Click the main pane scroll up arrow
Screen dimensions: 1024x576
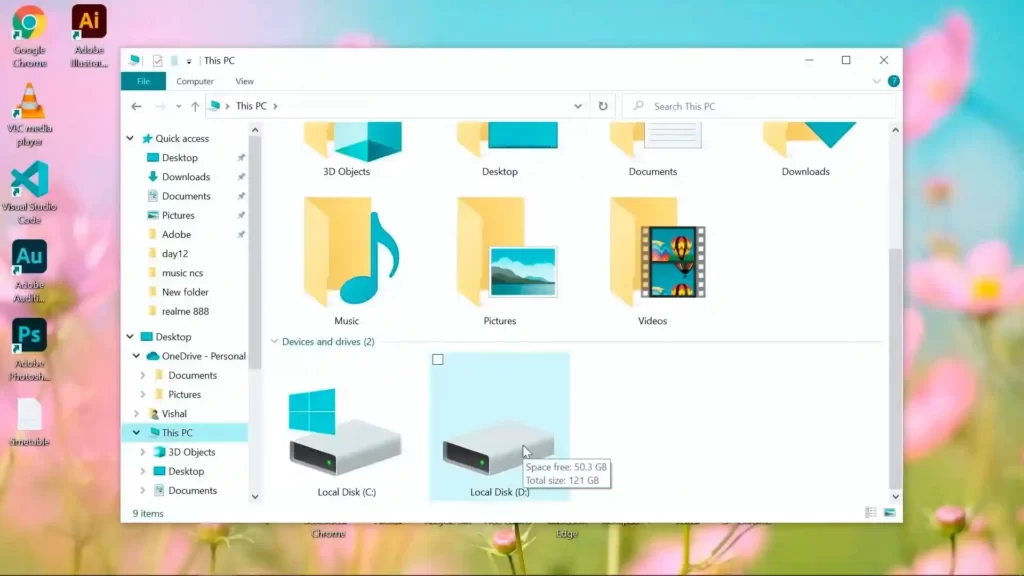pyautogui.click(x=895, y=130)
